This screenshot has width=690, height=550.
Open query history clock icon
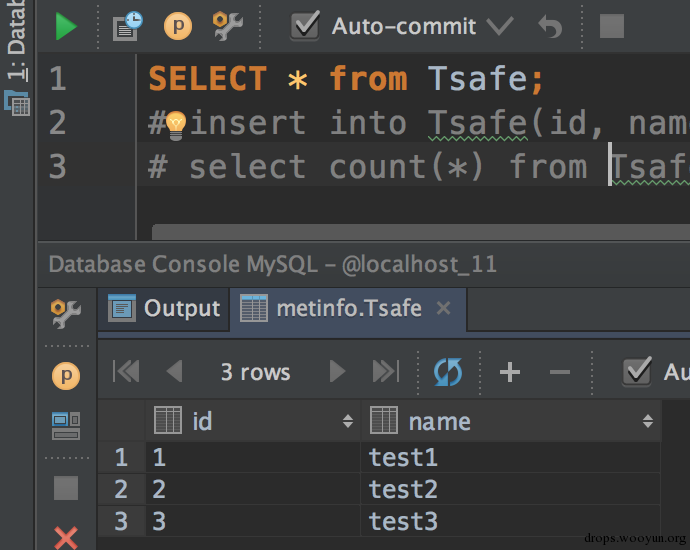pos(127,26)
